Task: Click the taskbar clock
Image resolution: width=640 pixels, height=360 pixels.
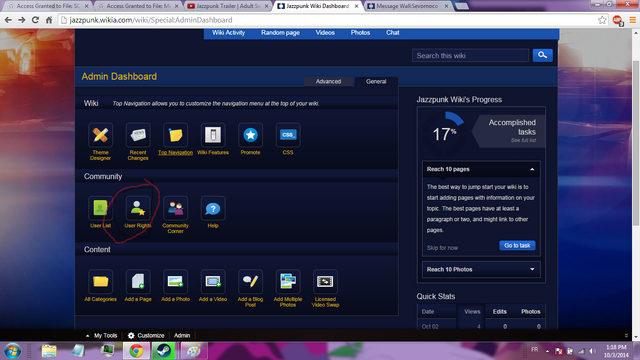Action: tap(616, 351)
